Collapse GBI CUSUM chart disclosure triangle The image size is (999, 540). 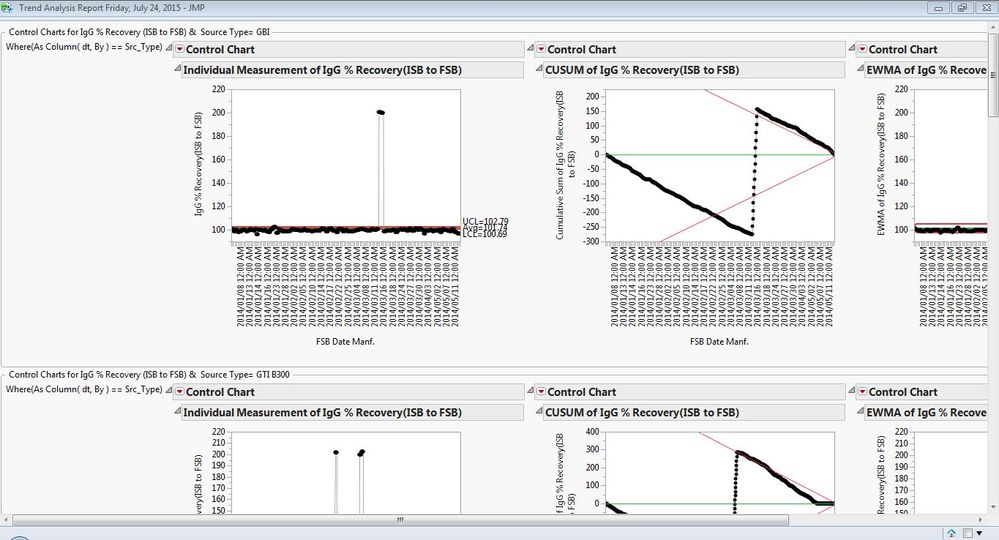(x=539, y=69)
